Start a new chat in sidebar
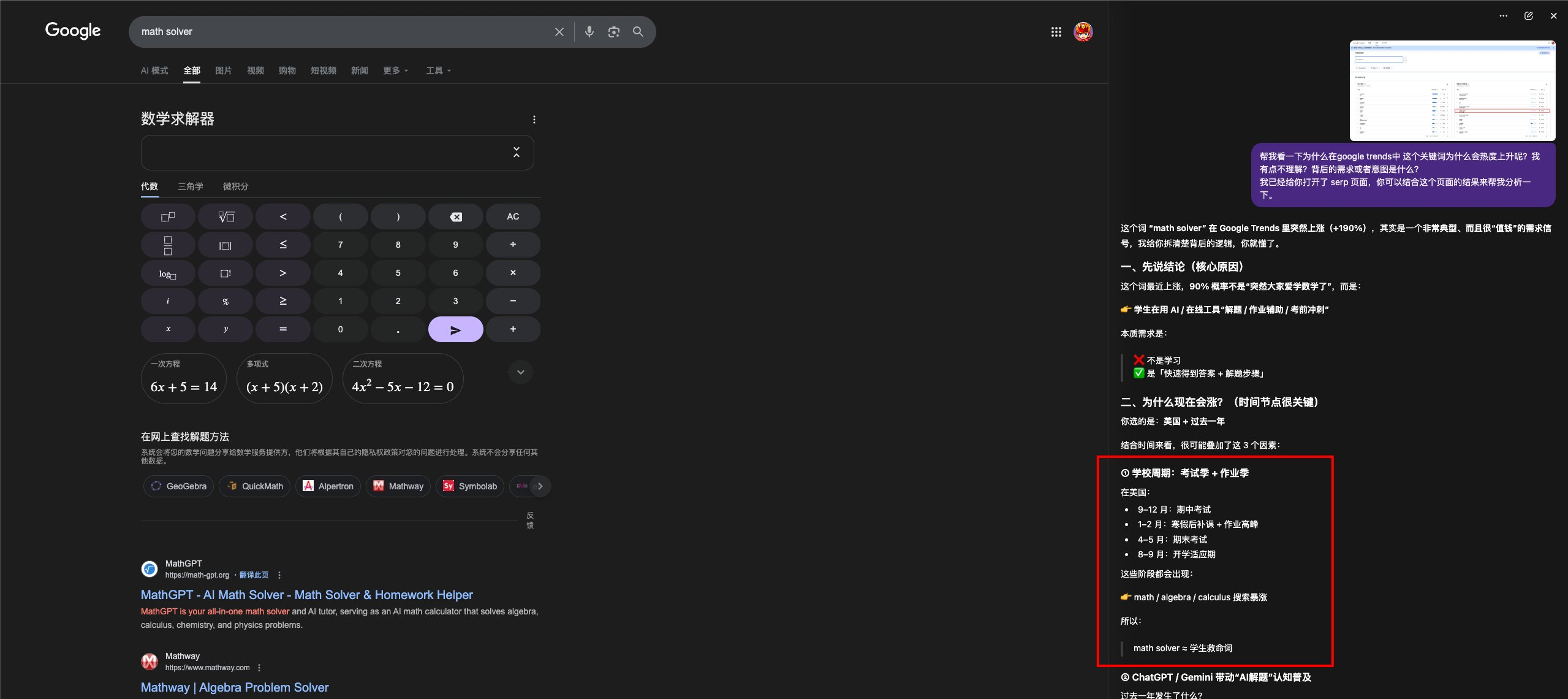The width and height of the screenshot is (1568, 699). point(1528,16)
